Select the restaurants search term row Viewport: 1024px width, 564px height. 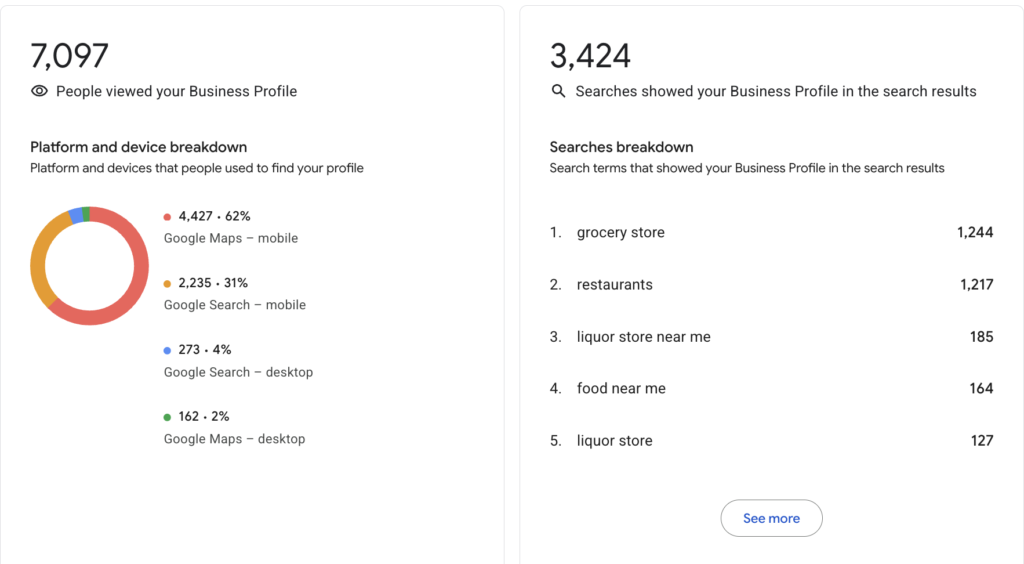pos(771,285)
